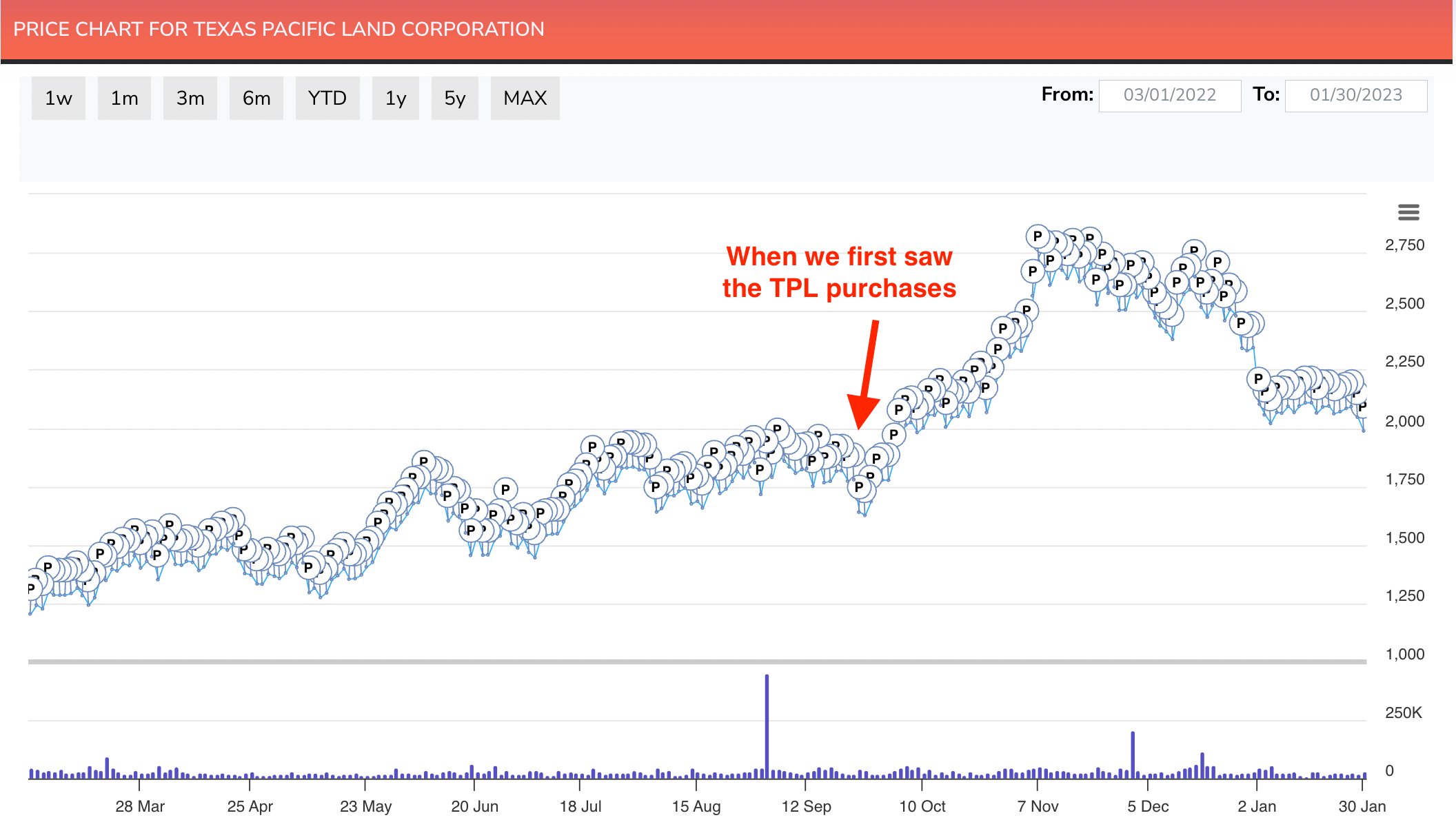1456x831 pixels.
Task: Click the 10 Oct axis label
Action: coord(922,806)
